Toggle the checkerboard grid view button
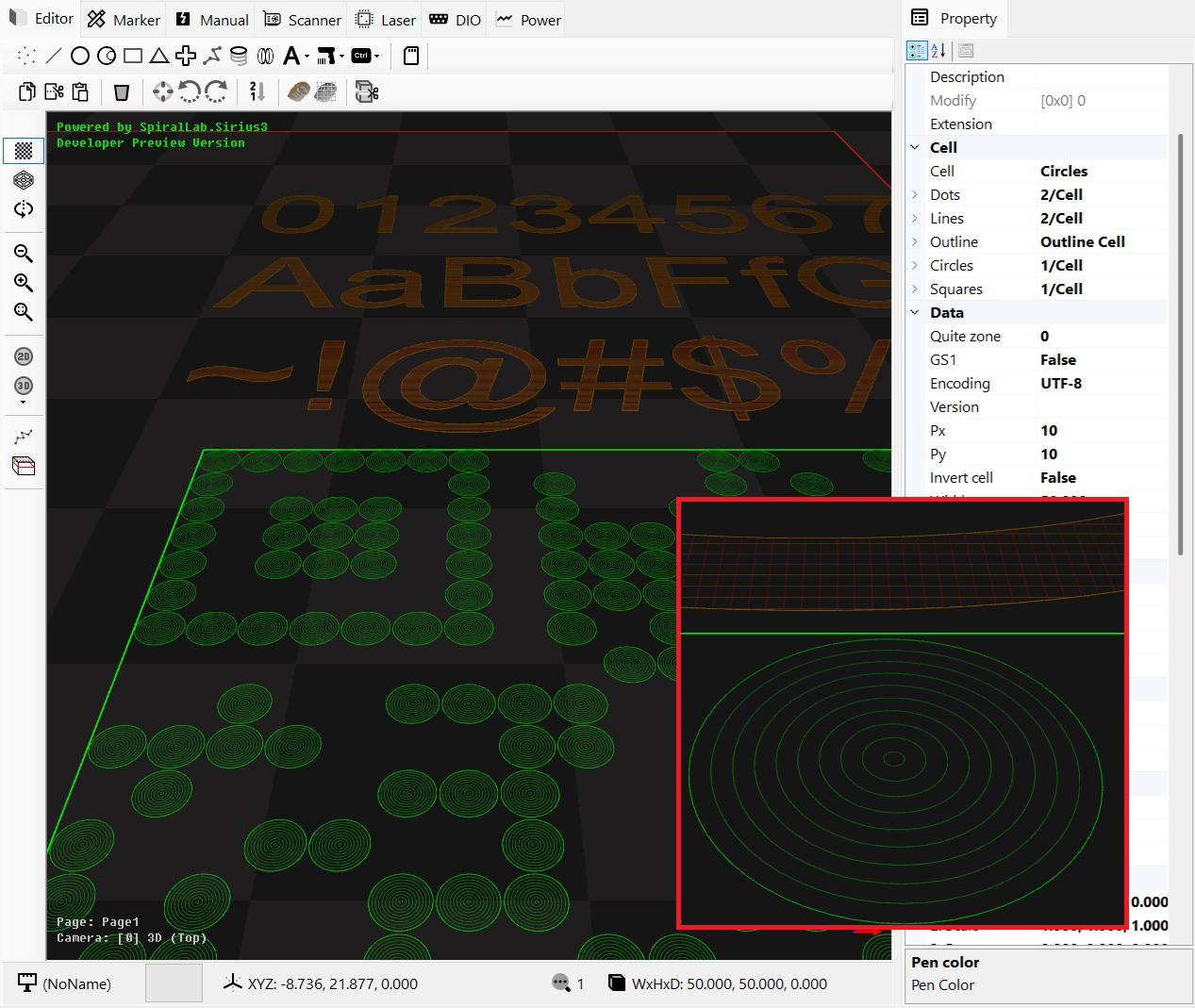Image resolution: width=1195 pixels, height=1008 pixels. click(24, 151)
